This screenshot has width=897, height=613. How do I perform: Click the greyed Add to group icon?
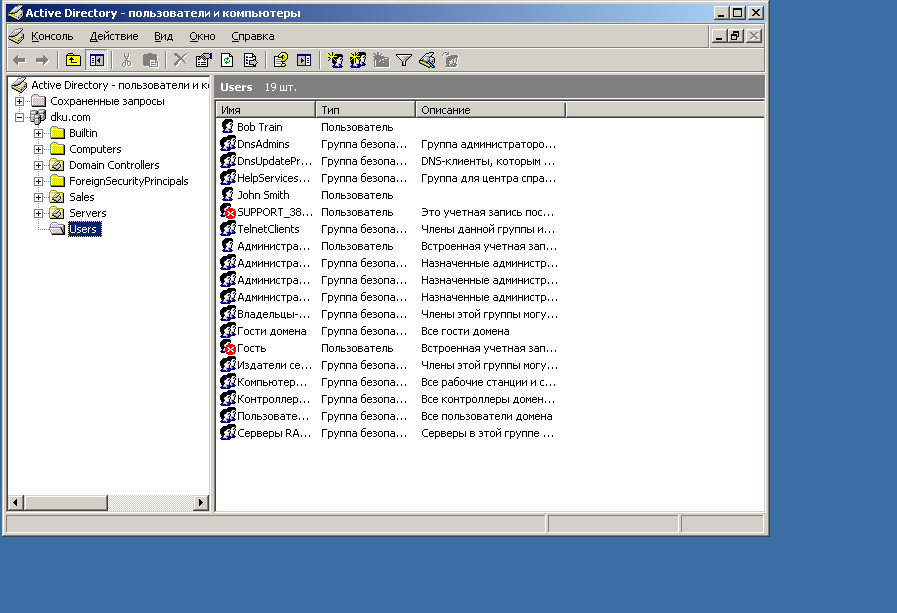click(451, 60)
